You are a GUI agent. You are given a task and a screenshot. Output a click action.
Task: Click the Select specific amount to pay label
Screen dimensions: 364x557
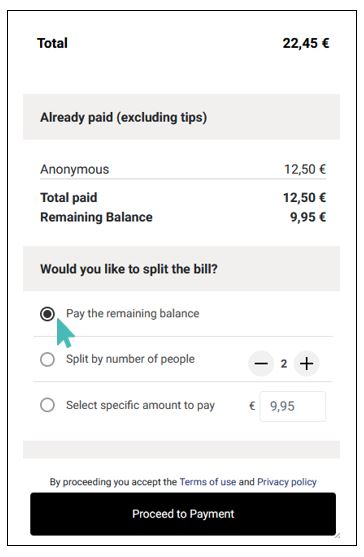click(140, 405)
